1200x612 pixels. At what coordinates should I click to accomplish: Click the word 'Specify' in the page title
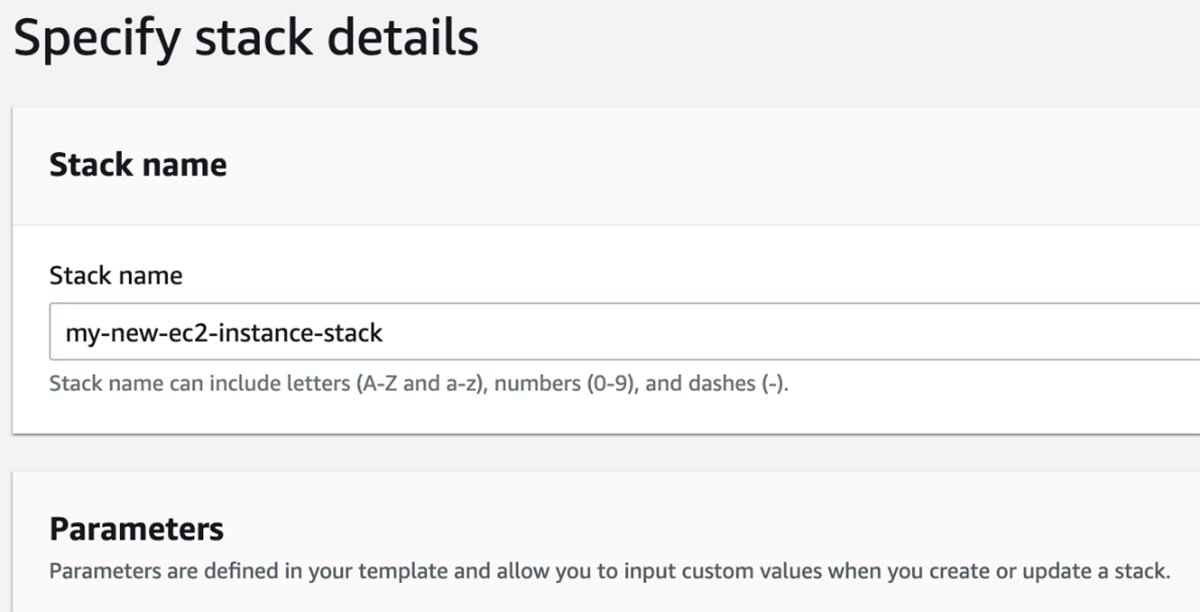coord(98,38)
